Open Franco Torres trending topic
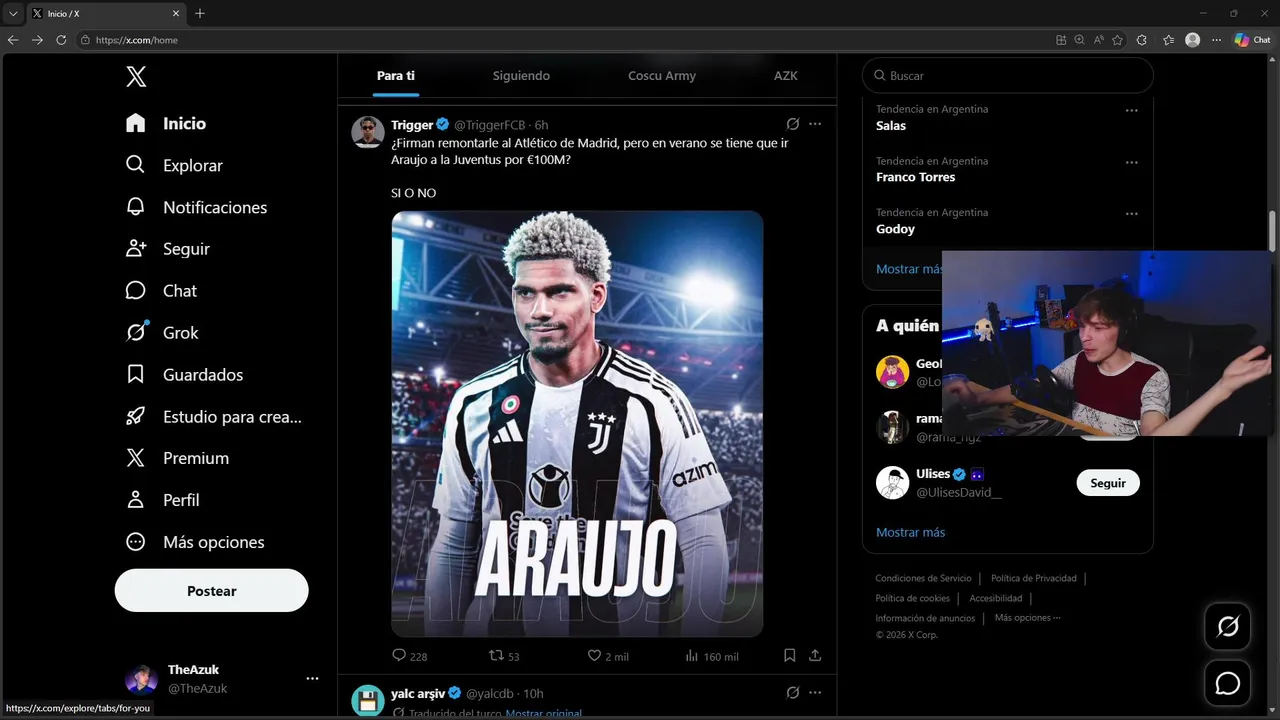 click(915, 177)
